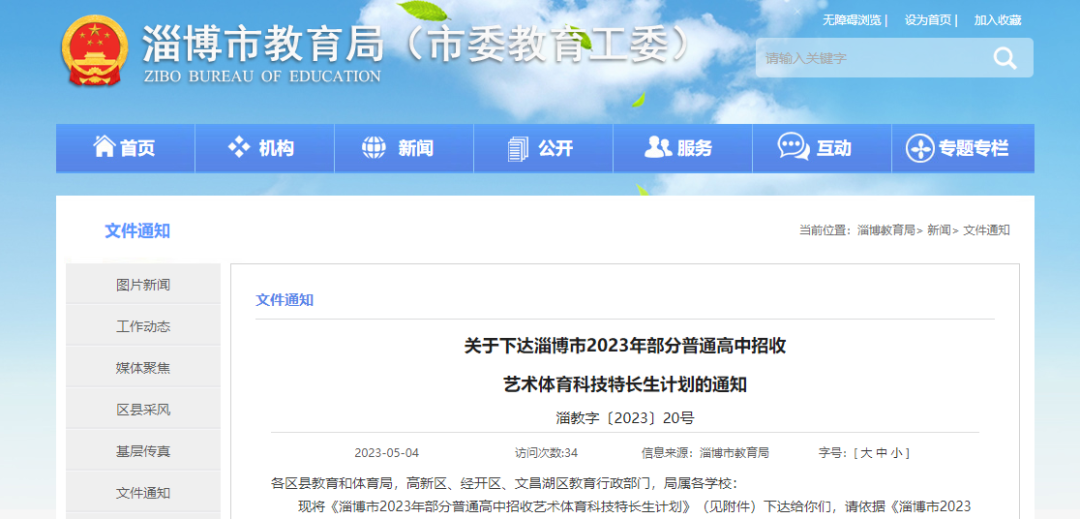Click the magnifier search icon

(1004, 58)
